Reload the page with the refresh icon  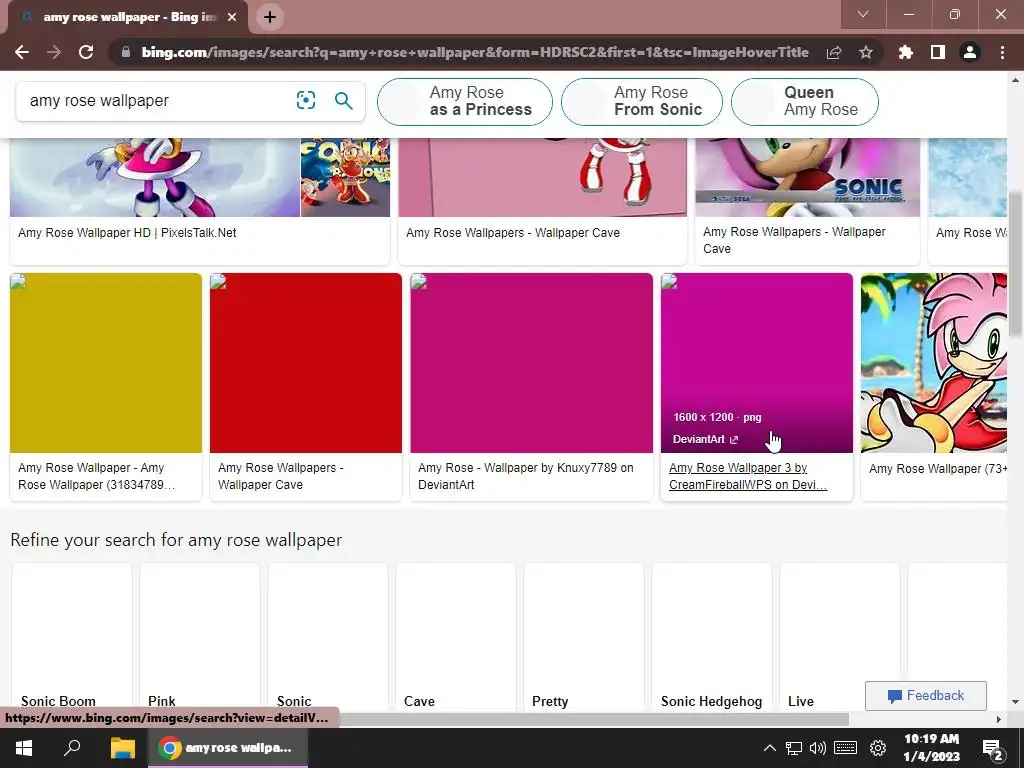(x=86, y=52)
